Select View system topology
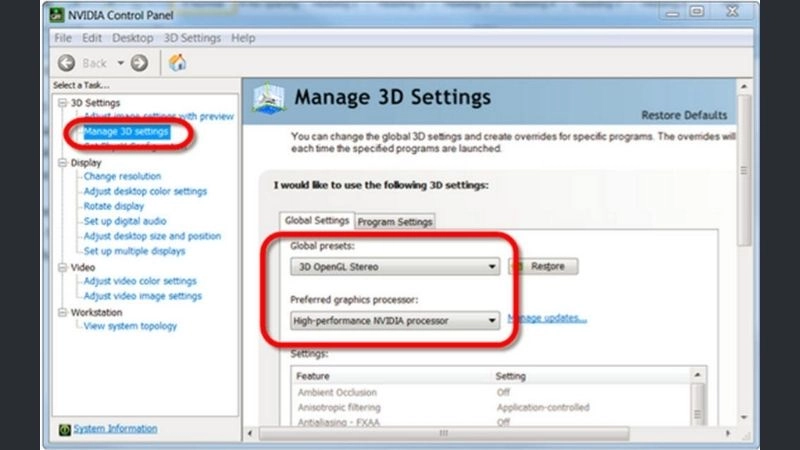 coord(130,326)
